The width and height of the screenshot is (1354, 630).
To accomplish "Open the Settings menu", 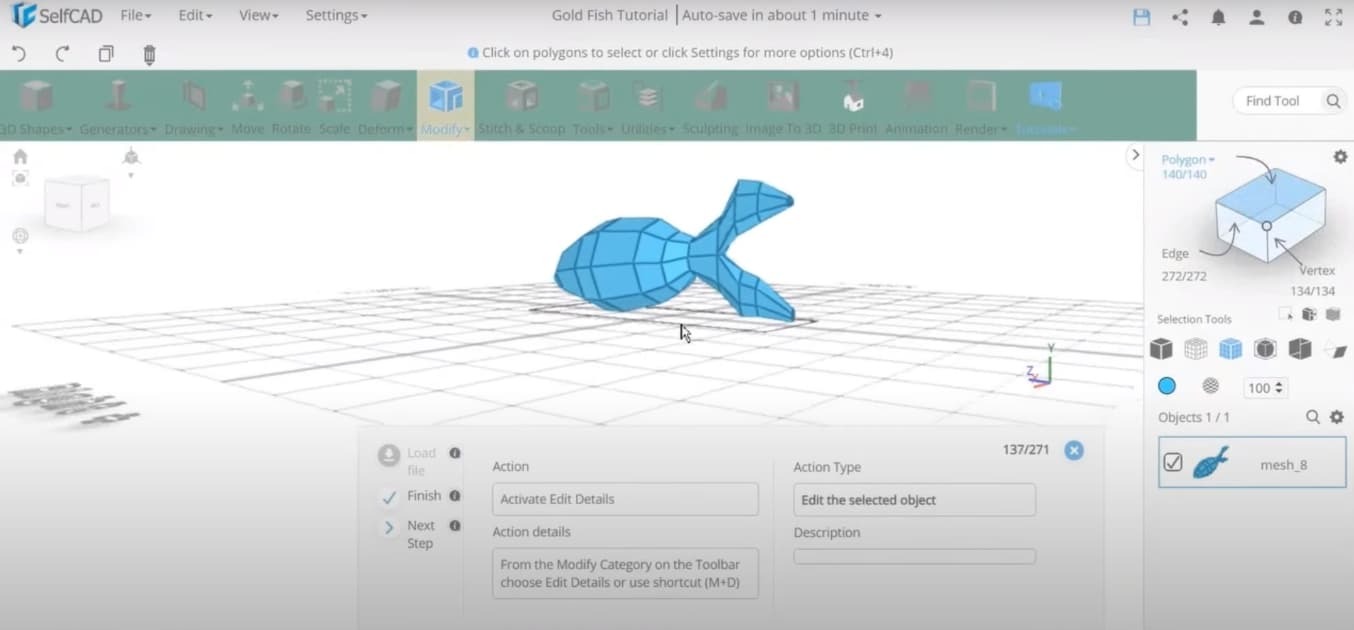I will (334, 15).
